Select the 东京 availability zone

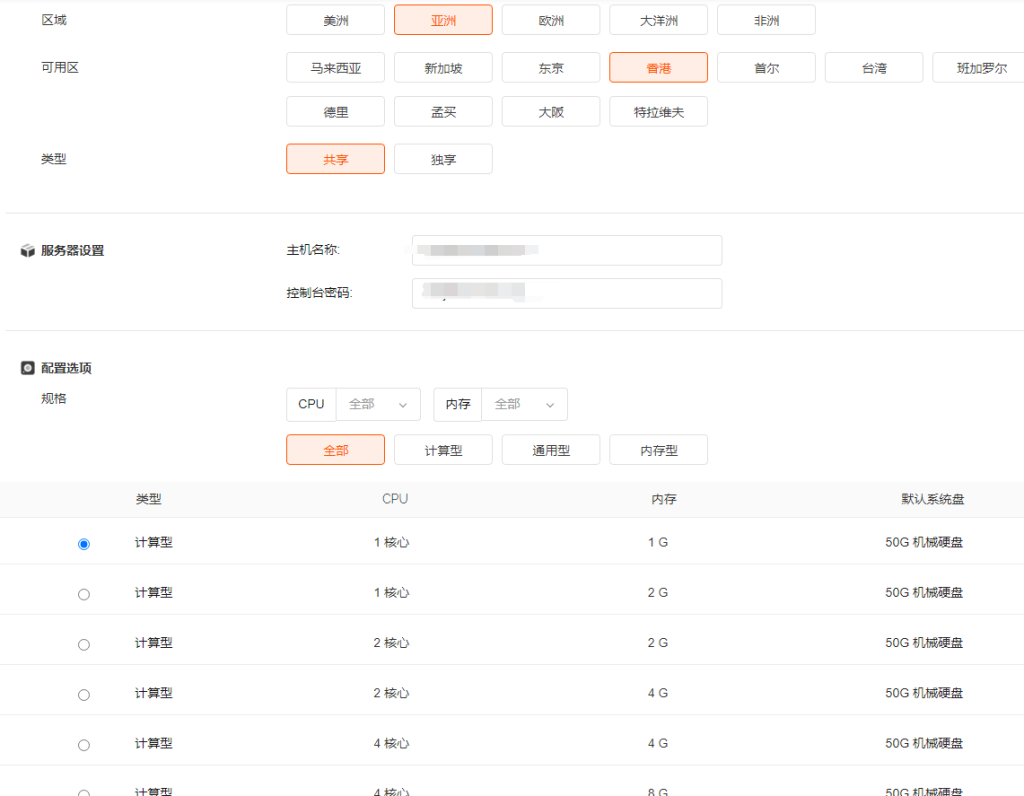(x=551, y=68)
